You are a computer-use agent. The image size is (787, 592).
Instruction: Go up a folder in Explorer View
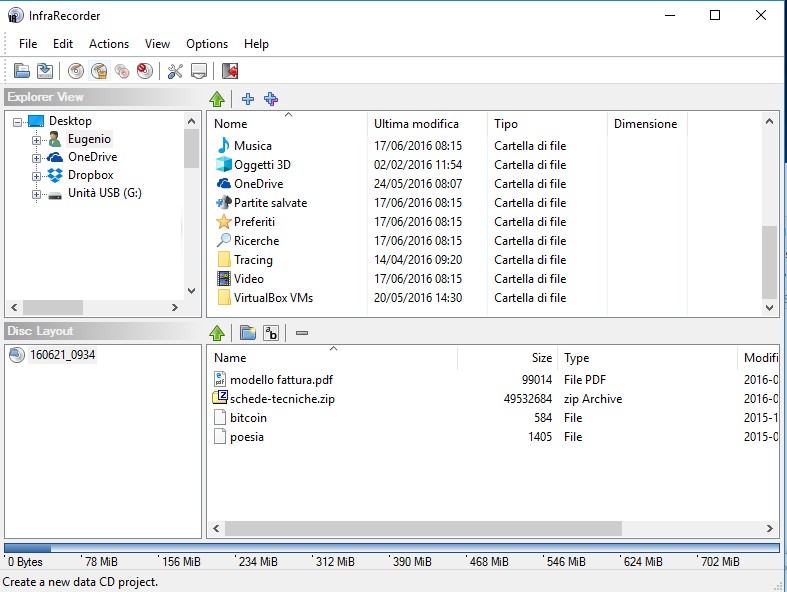point(217,99)
